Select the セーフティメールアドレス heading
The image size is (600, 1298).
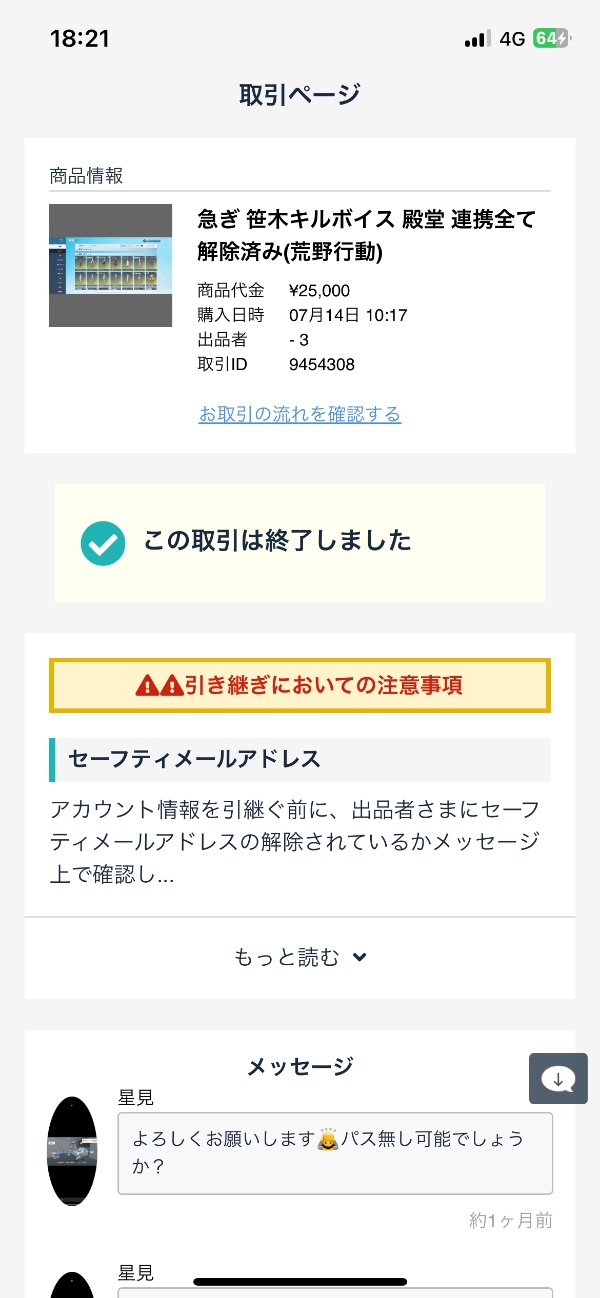click(195, 759)
